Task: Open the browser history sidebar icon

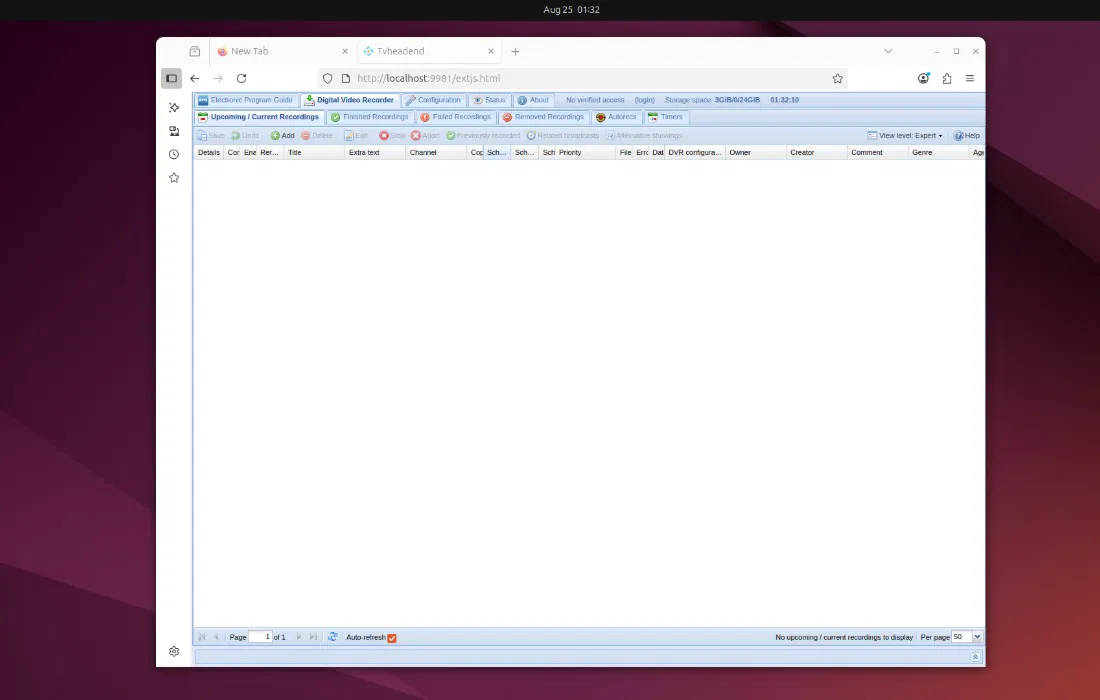Action: point(174,154)
